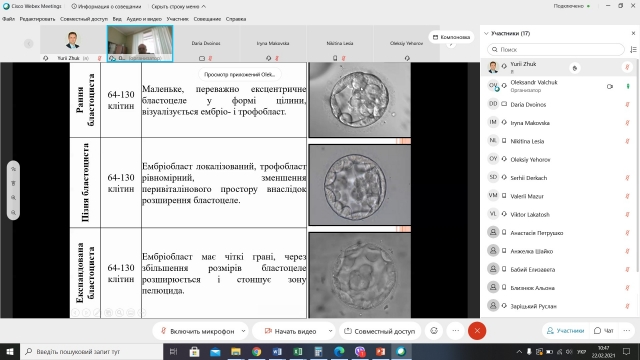
Task: Select Анжелка Шайко in participants list
Action: point(558,251)
